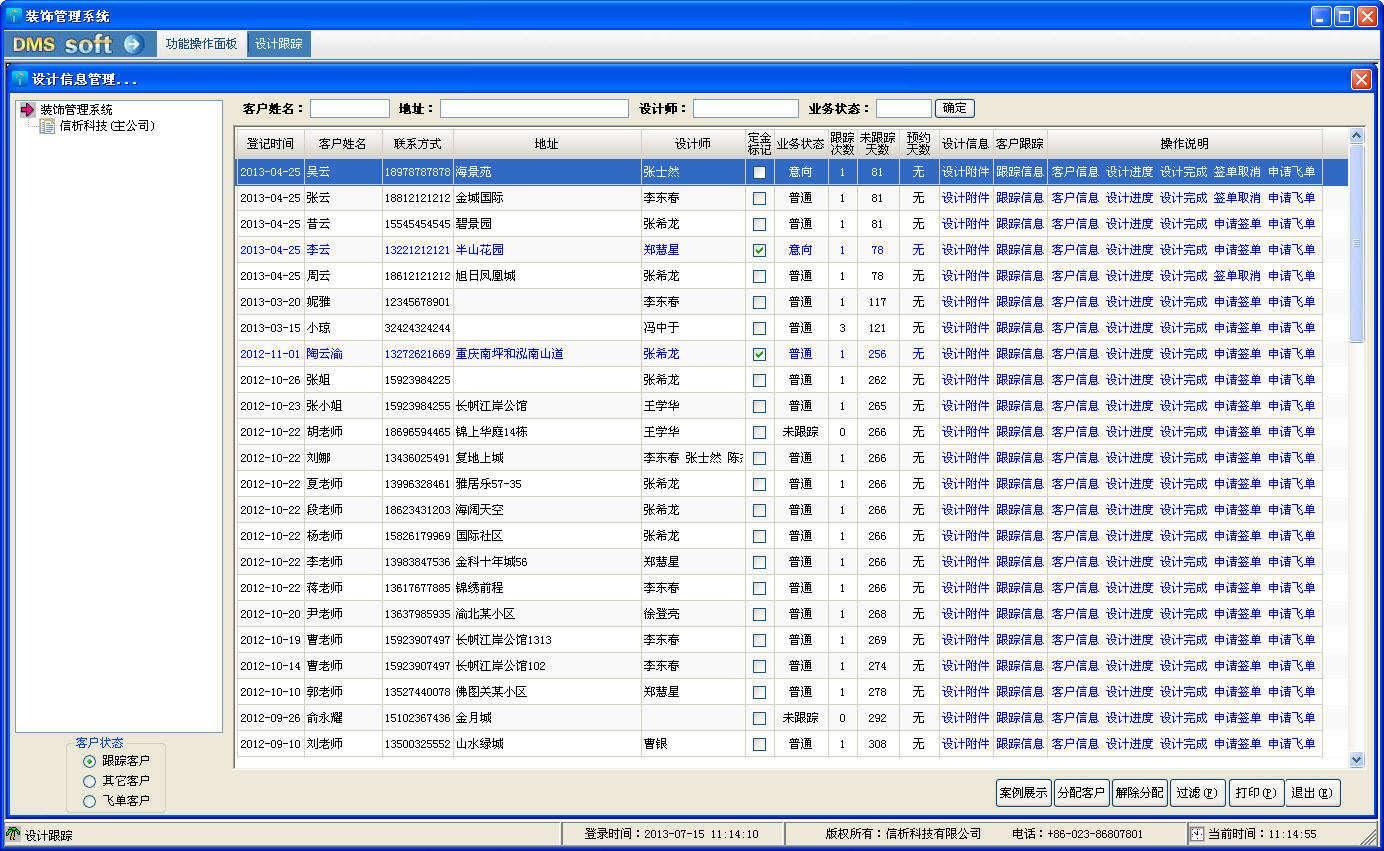This screenshot has width=1384, height=851.
Task: Click the 客户姓名 column header
Action: pos(342,144)
